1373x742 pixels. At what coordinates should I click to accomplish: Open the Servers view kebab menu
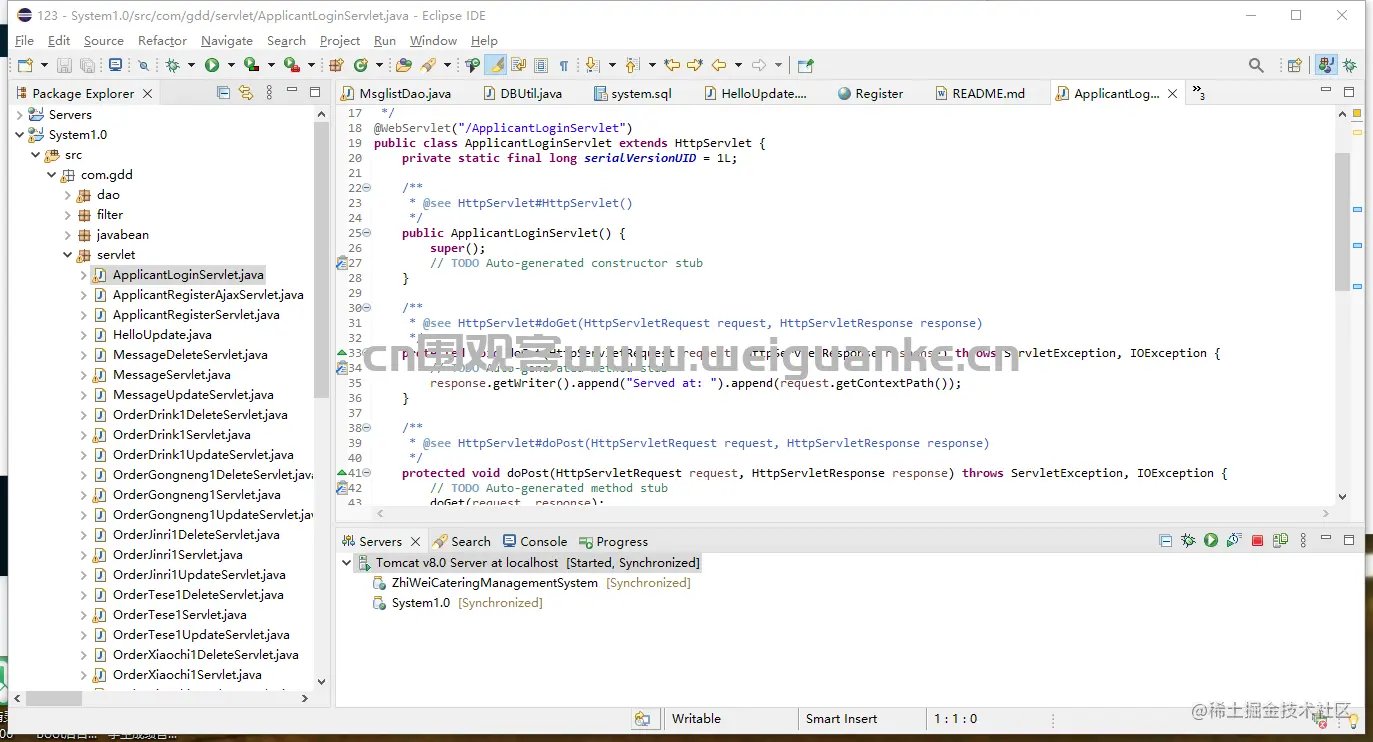click(1303, 541)
